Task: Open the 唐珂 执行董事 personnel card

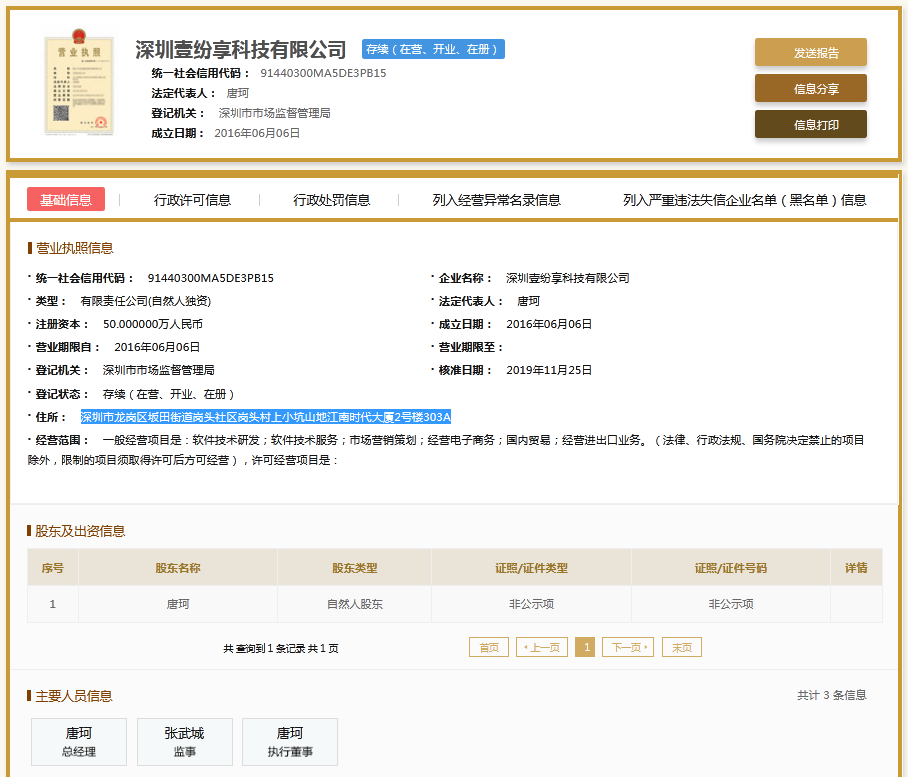Action: click(x=289, y=741)
